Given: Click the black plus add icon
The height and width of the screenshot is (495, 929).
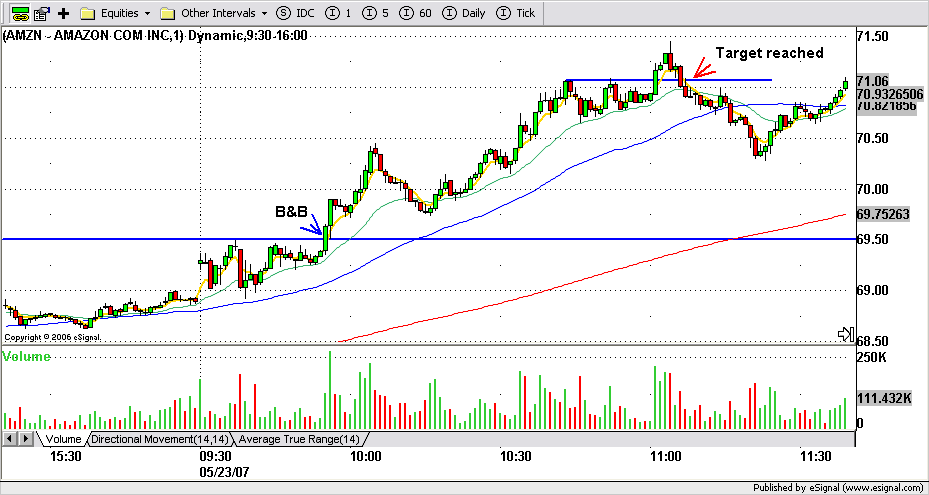Looking at the screenshot, I should point(65,12).
